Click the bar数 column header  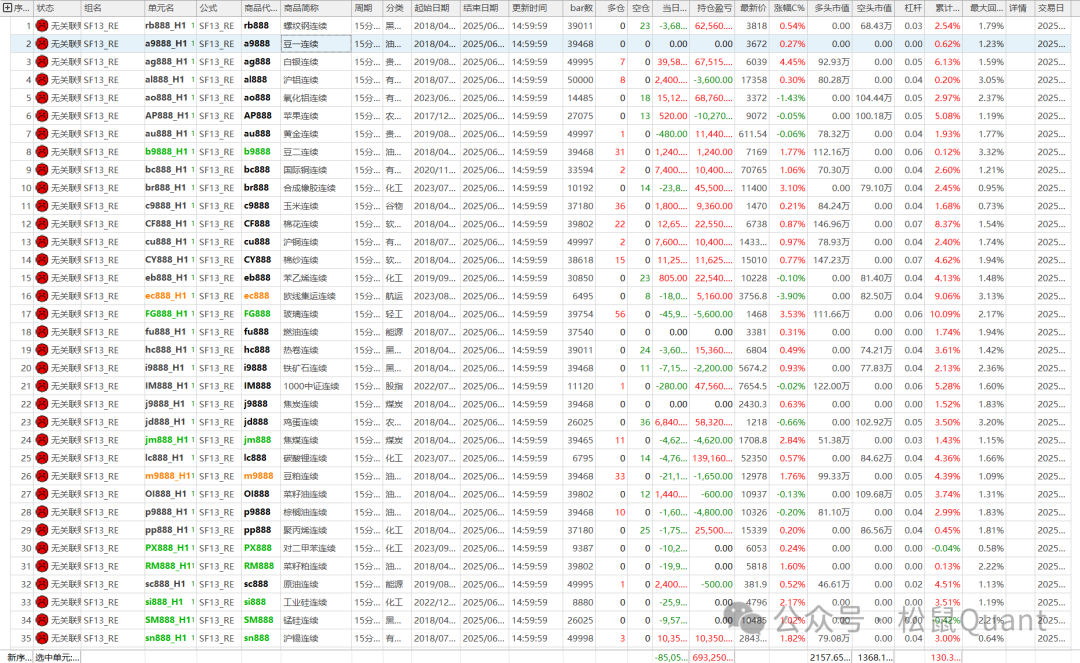[580, 7]
